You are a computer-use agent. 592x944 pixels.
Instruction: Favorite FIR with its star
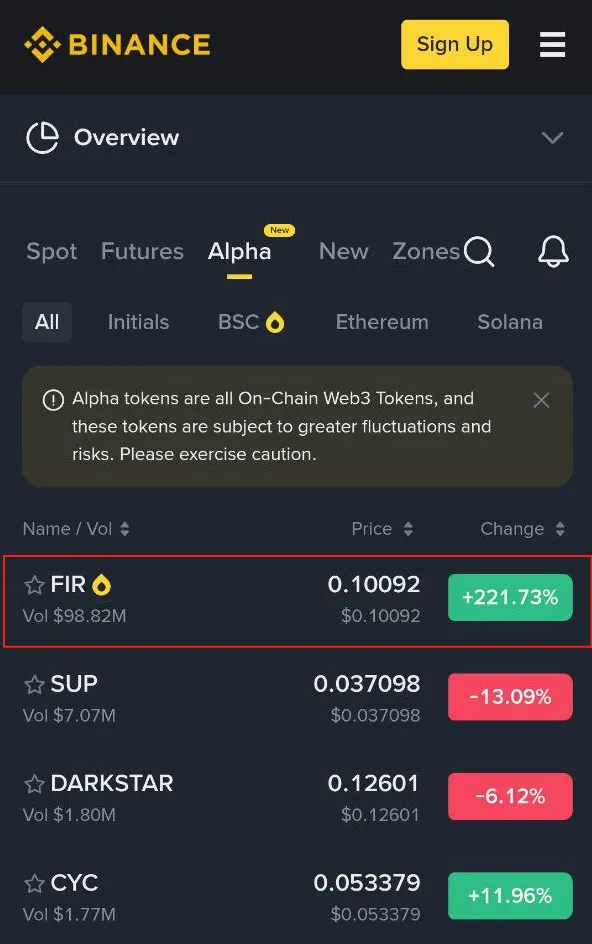click(34, 585)
